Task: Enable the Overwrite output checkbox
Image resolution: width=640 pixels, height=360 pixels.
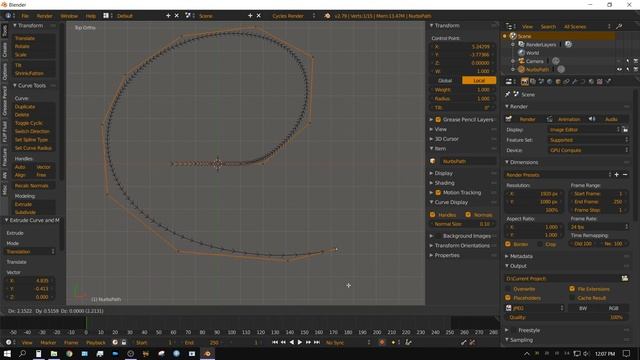Action: [x=508, y=289]
